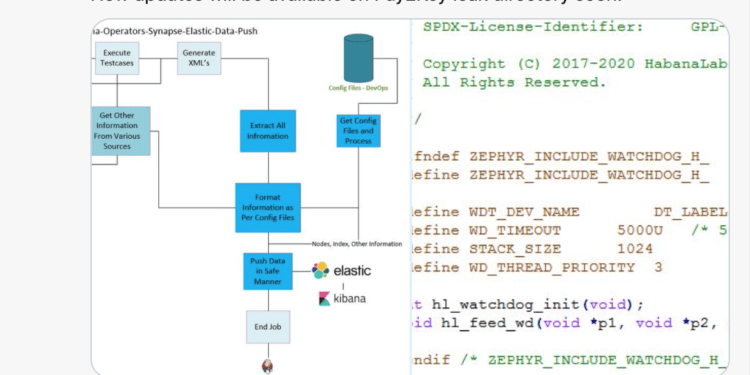750x375 pixels.
Task: Click the database cylinder icon
Action: pos(358,58)
